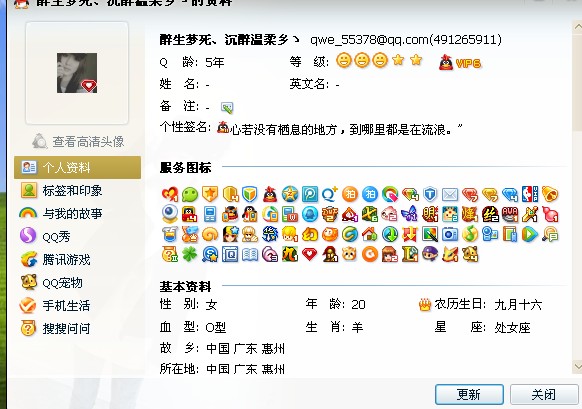Click the QQ Mail envelope icon
Image resolution: width=582 pixels, height=409 pixels.
tap(450, 194)
